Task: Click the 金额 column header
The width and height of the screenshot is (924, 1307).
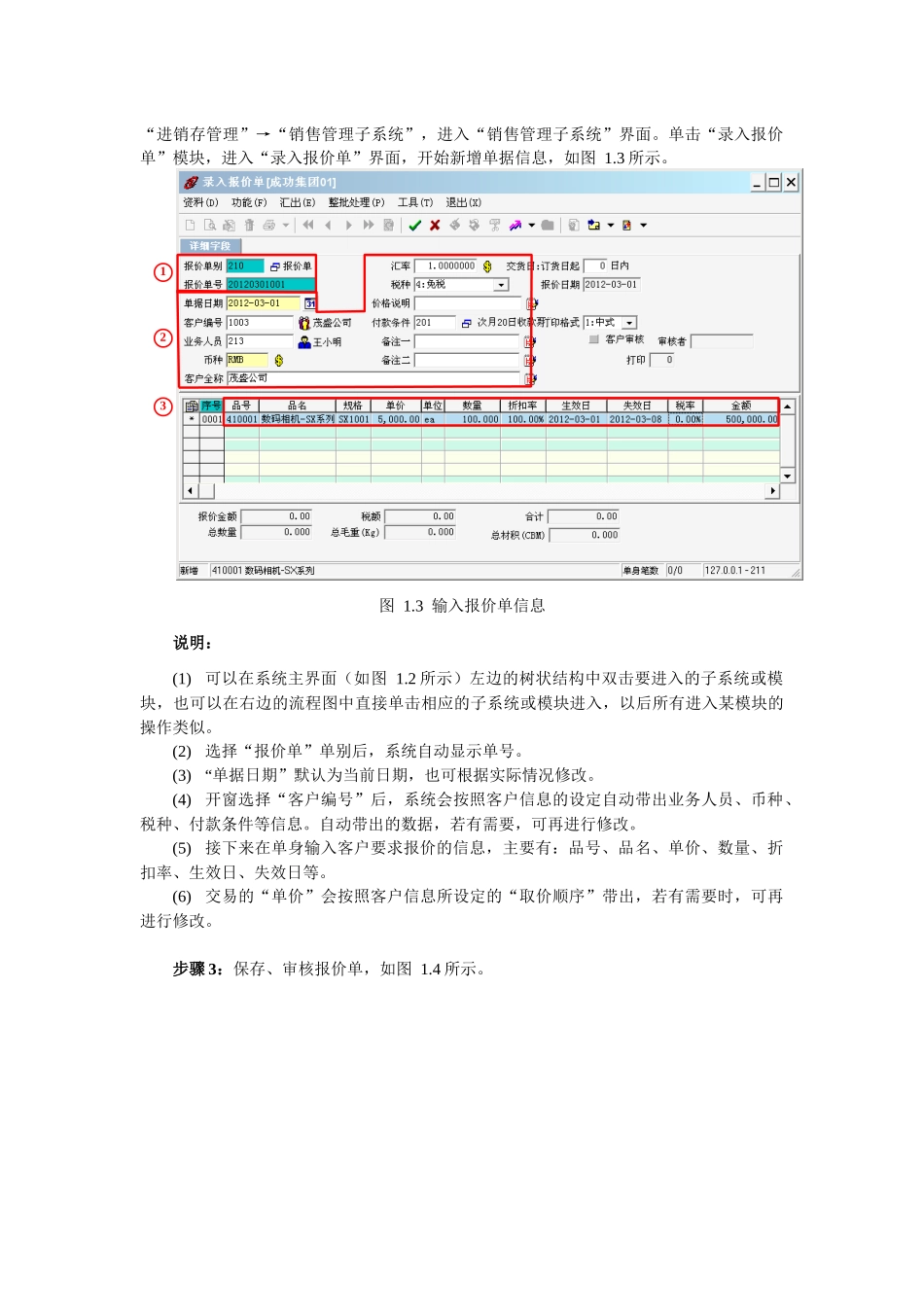Action: coord(741,406)
